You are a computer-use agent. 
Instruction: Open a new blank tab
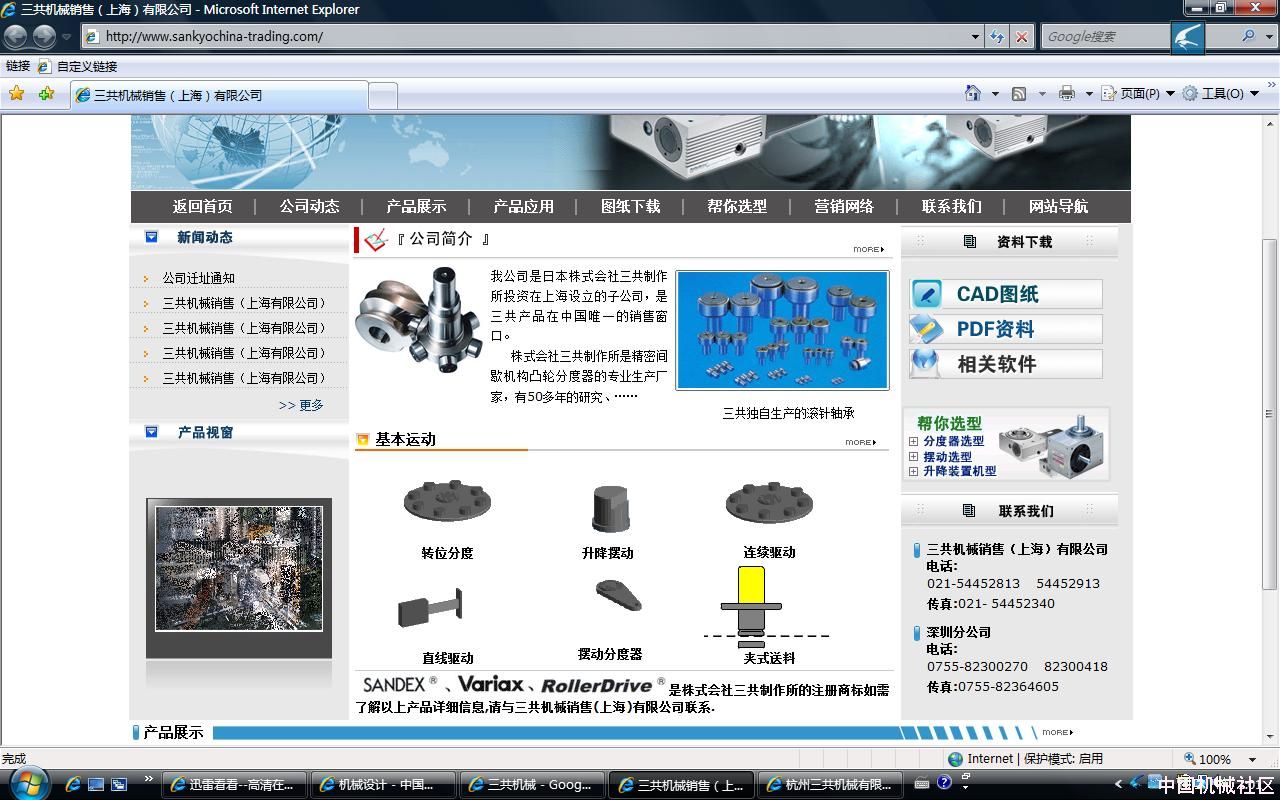coord(383,96)
